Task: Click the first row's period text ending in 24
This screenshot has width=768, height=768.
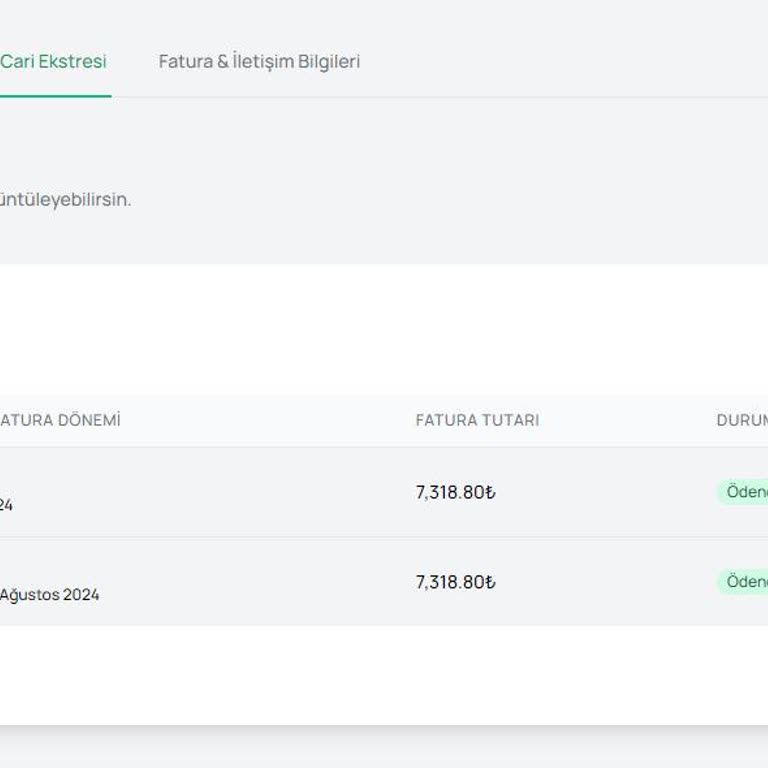Action: click(x=6, y=505)
